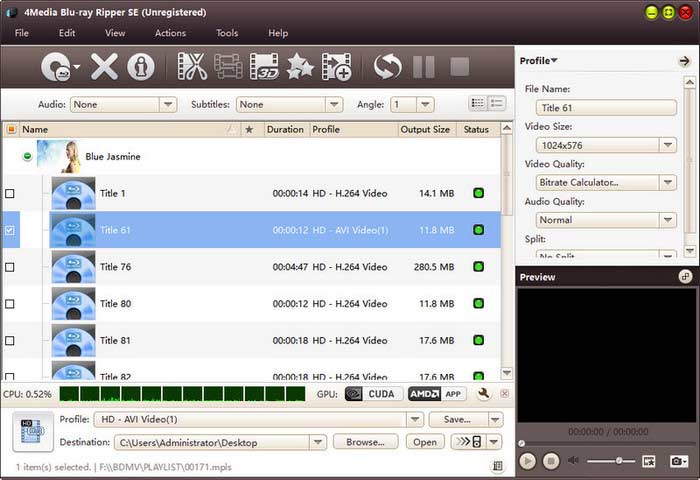Open the wrench settings icon
This screenshot has width=700, height=480.
point(483,393)
